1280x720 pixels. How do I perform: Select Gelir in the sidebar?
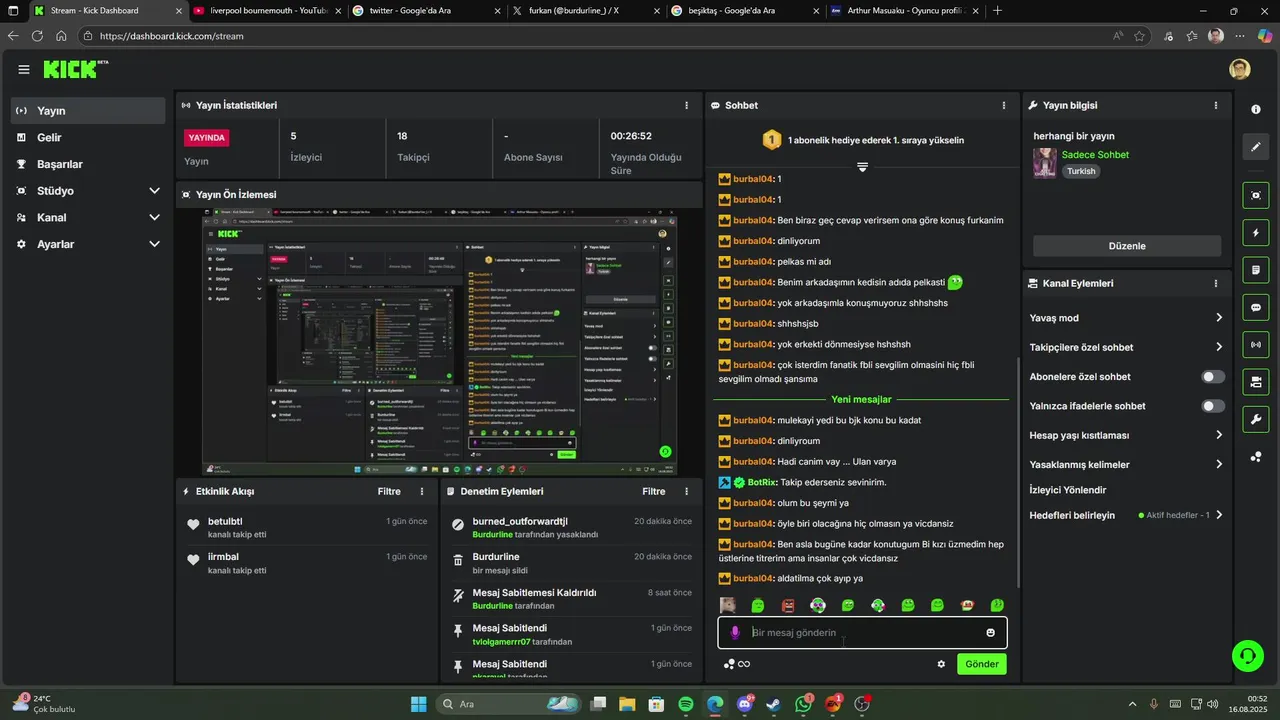88,138
